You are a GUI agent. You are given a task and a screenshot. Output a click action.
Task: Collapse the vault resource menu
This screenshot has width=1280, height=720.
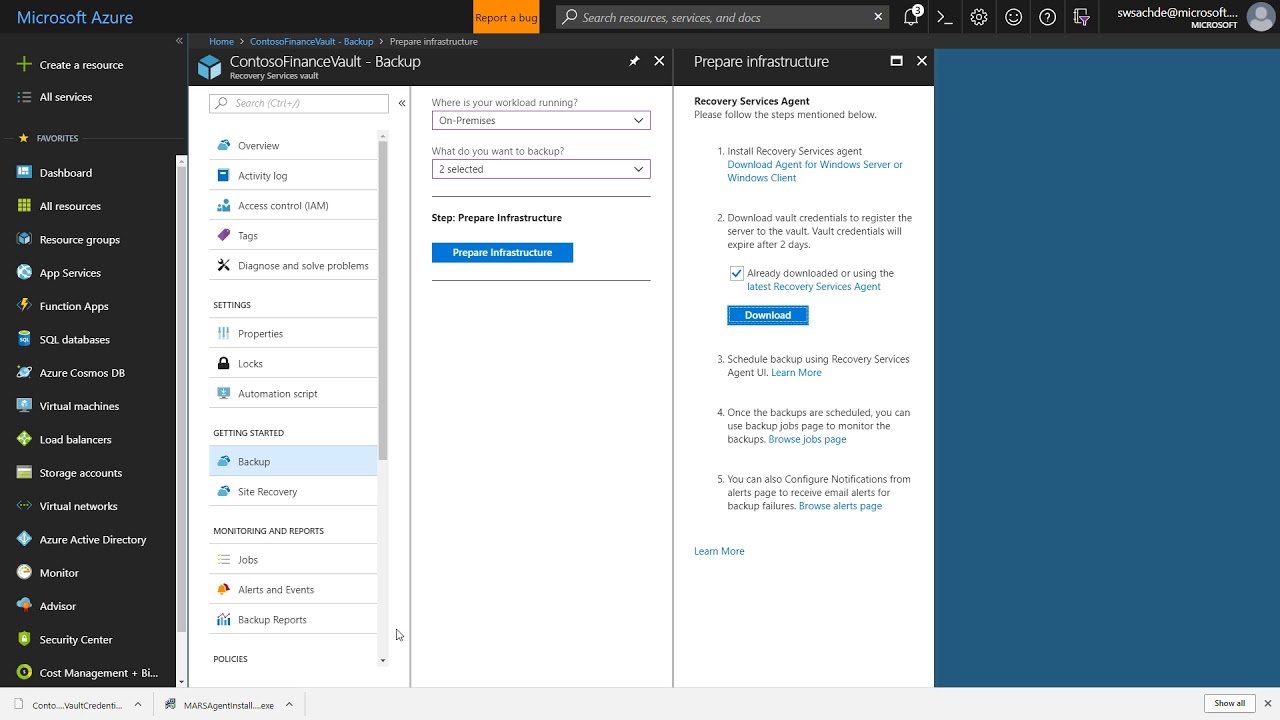pos(402,103)
